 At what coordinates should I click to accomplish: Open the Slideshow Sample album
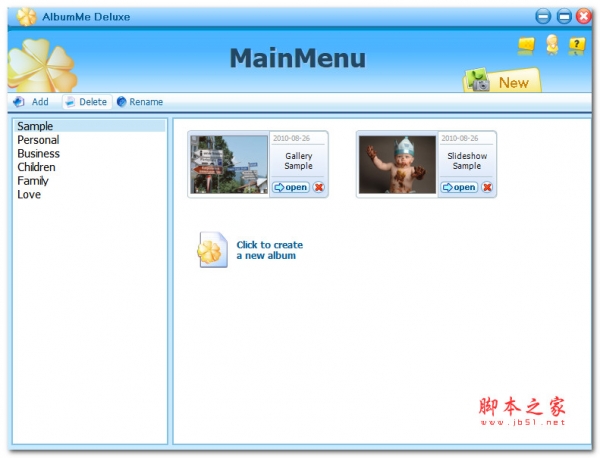(x=459, y=187)
